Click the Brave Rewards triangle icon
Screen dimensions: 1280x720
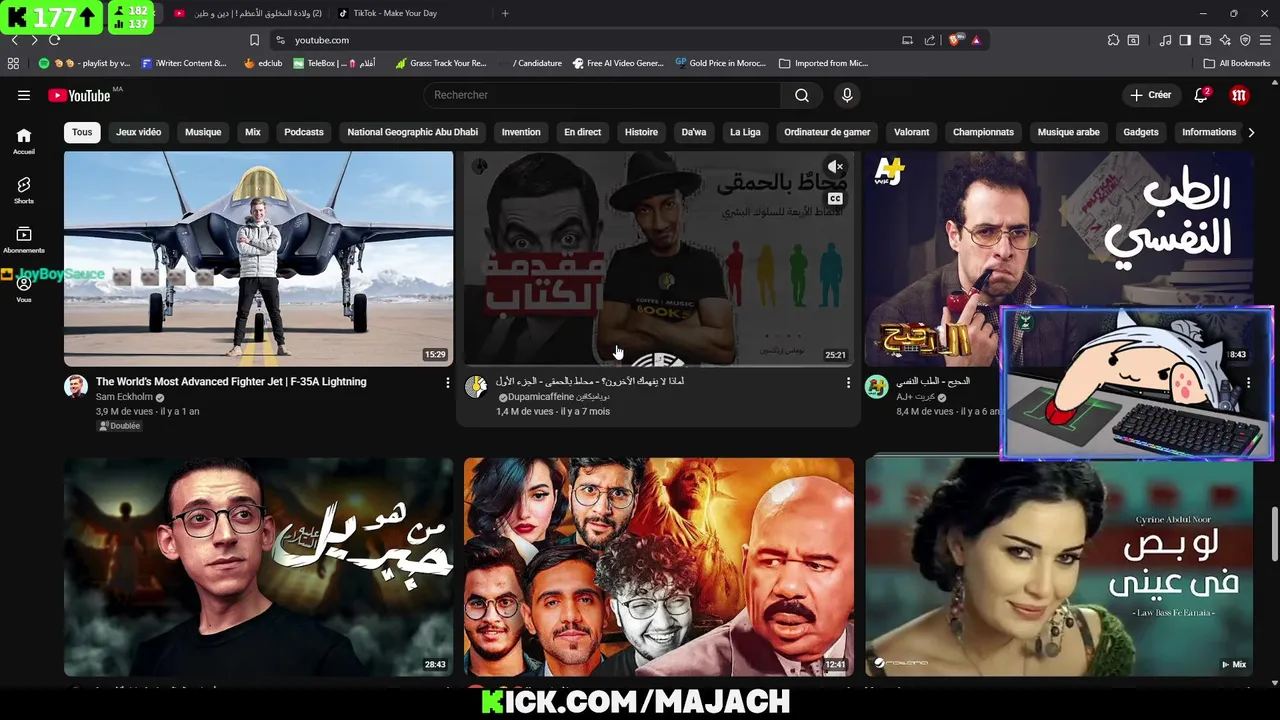pyautogui.click(x=976, y=40)
